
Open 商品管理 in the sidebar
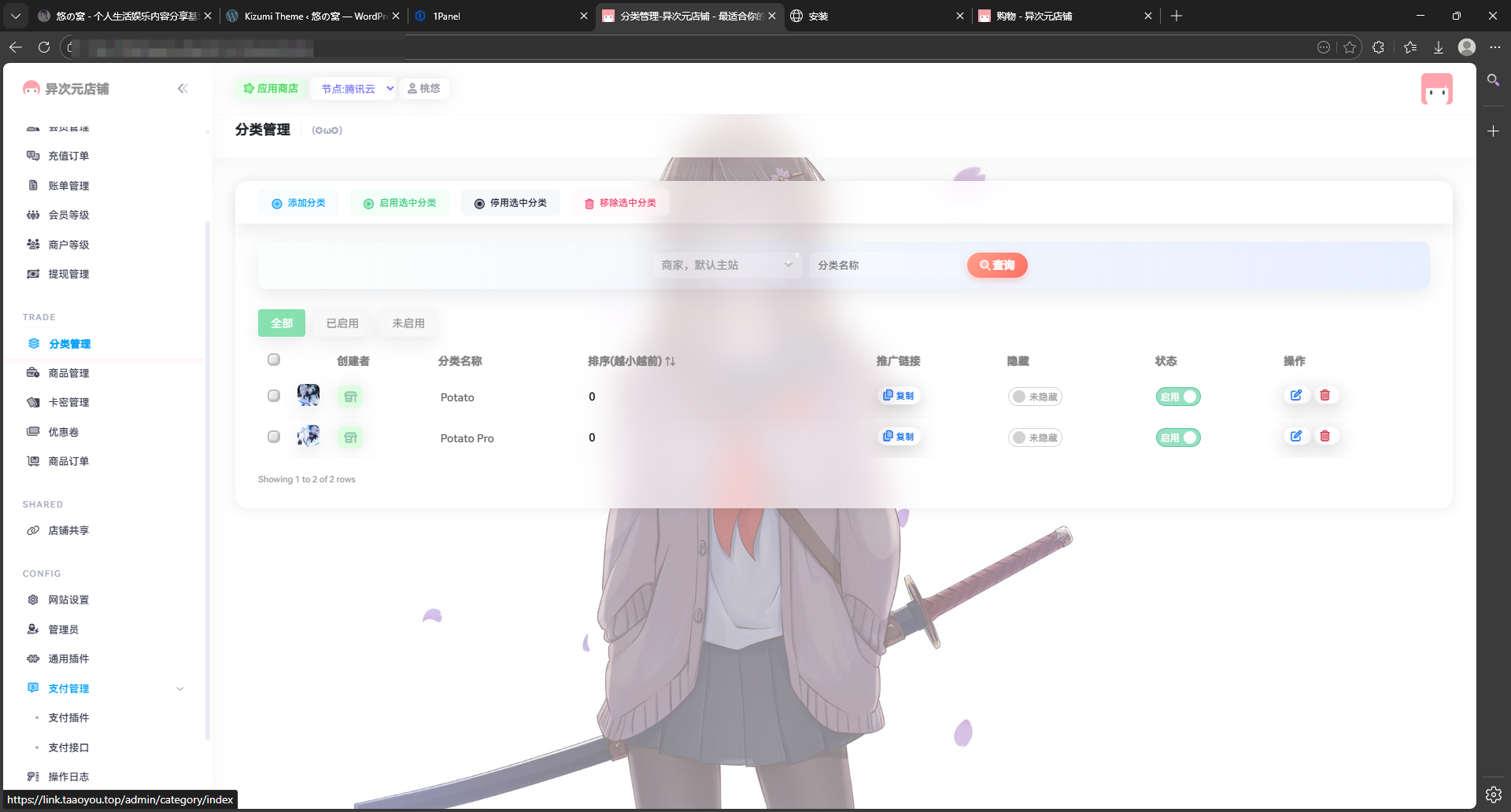click(68, 373)
